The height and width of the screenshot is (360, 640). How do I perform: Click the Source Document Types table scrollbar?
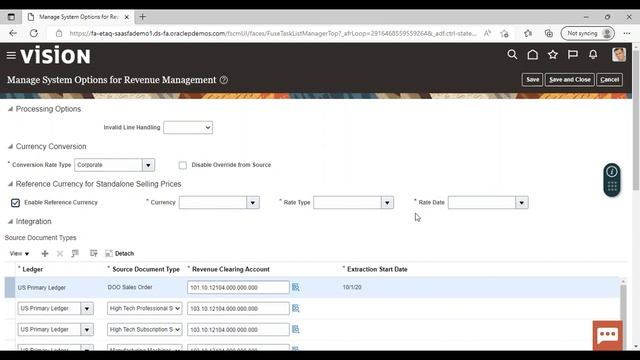pyautogui.click(x=623, y=314)
